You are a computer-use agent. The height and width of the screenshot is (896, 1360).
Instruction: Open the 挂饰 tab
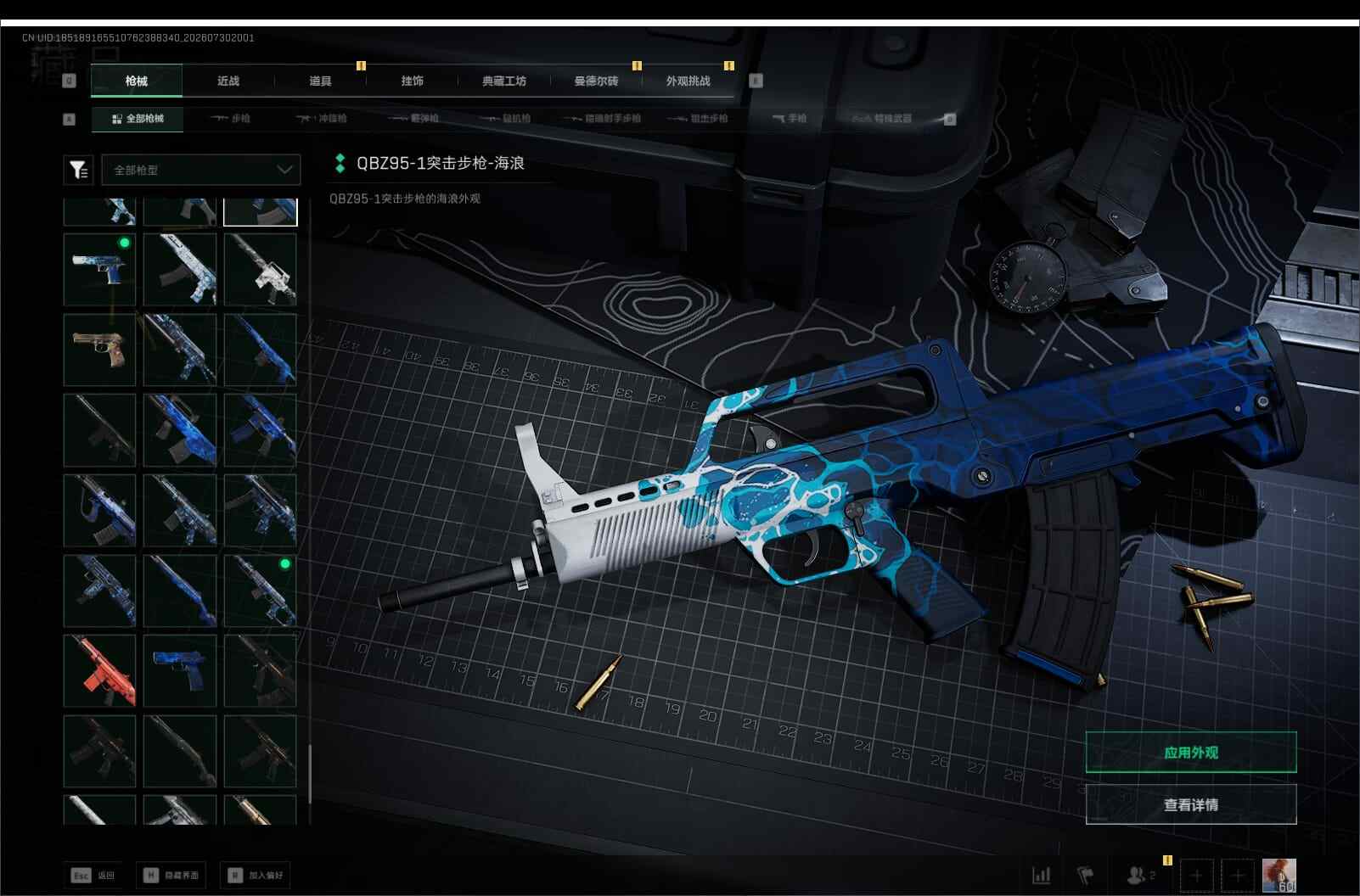point(413,81)
